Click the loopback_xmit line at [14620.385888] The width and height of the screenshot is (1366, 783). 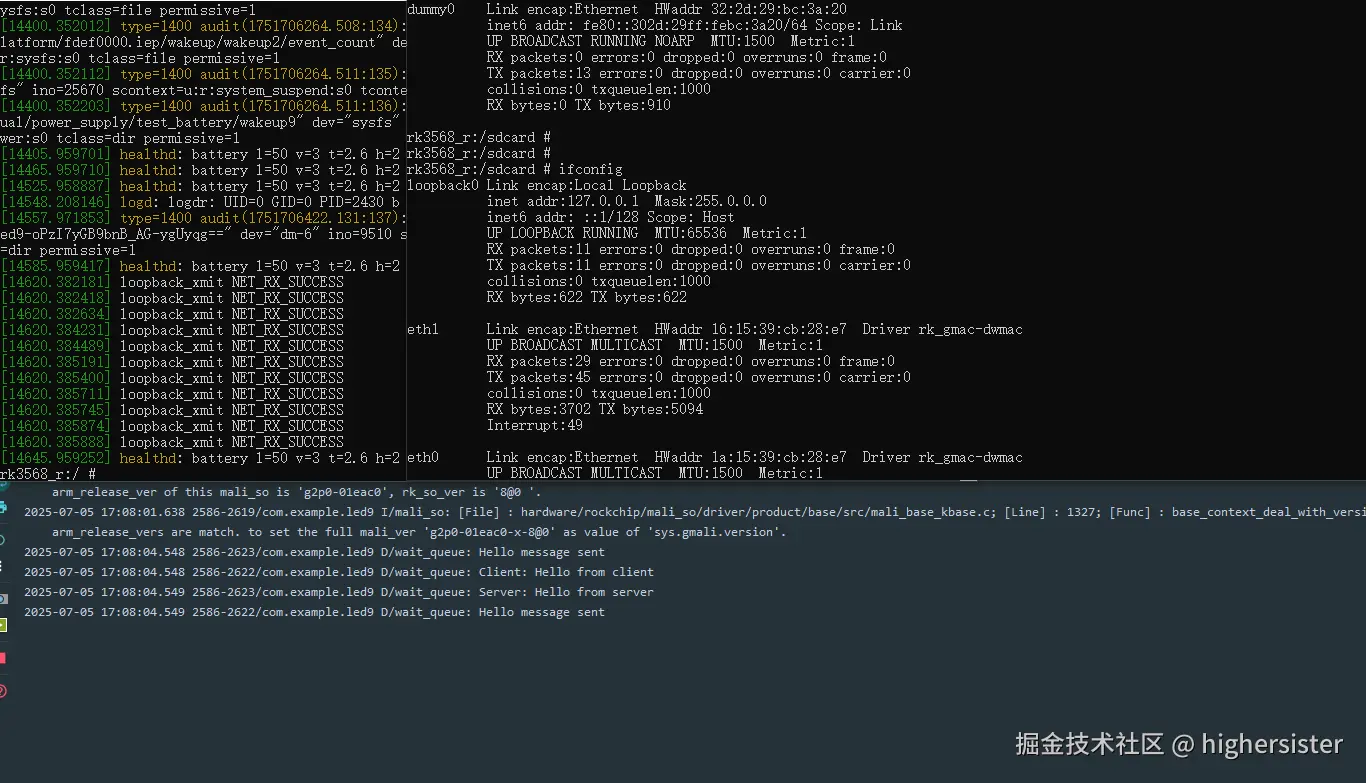pos(172,442)
